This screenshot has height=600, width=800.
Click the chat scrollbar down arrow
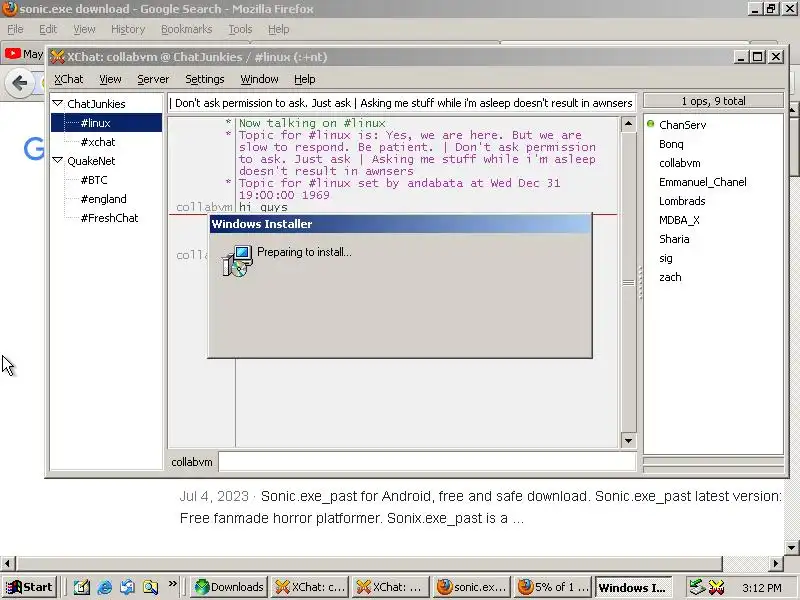pyautogui.click(x=629, y=441)
